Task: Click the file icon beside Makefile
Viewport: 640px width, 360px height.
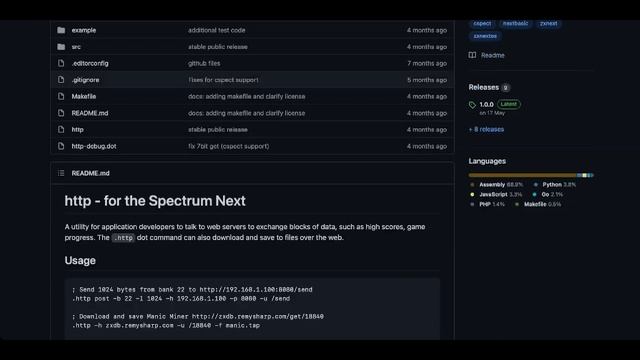Action: [61, 96]
